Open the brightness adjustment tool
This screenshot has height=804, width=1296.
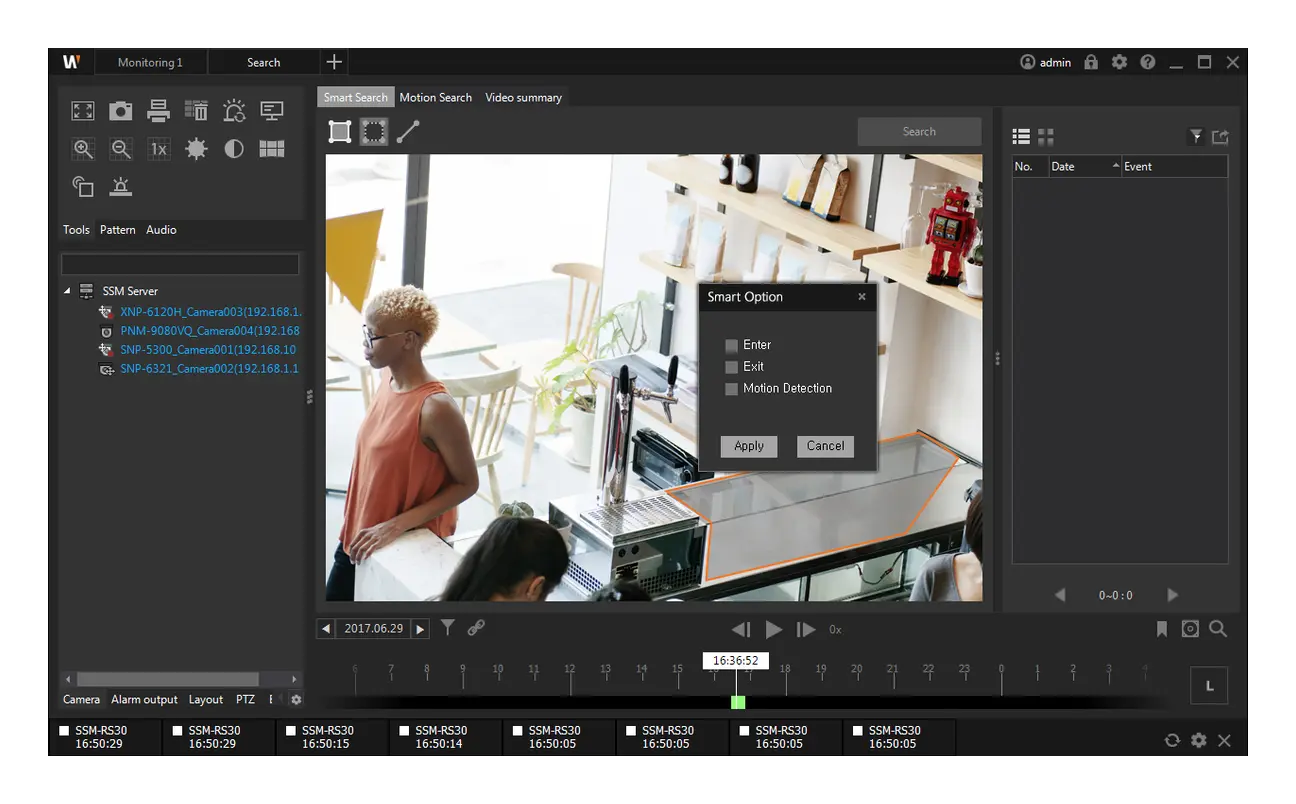pos(196,149)
